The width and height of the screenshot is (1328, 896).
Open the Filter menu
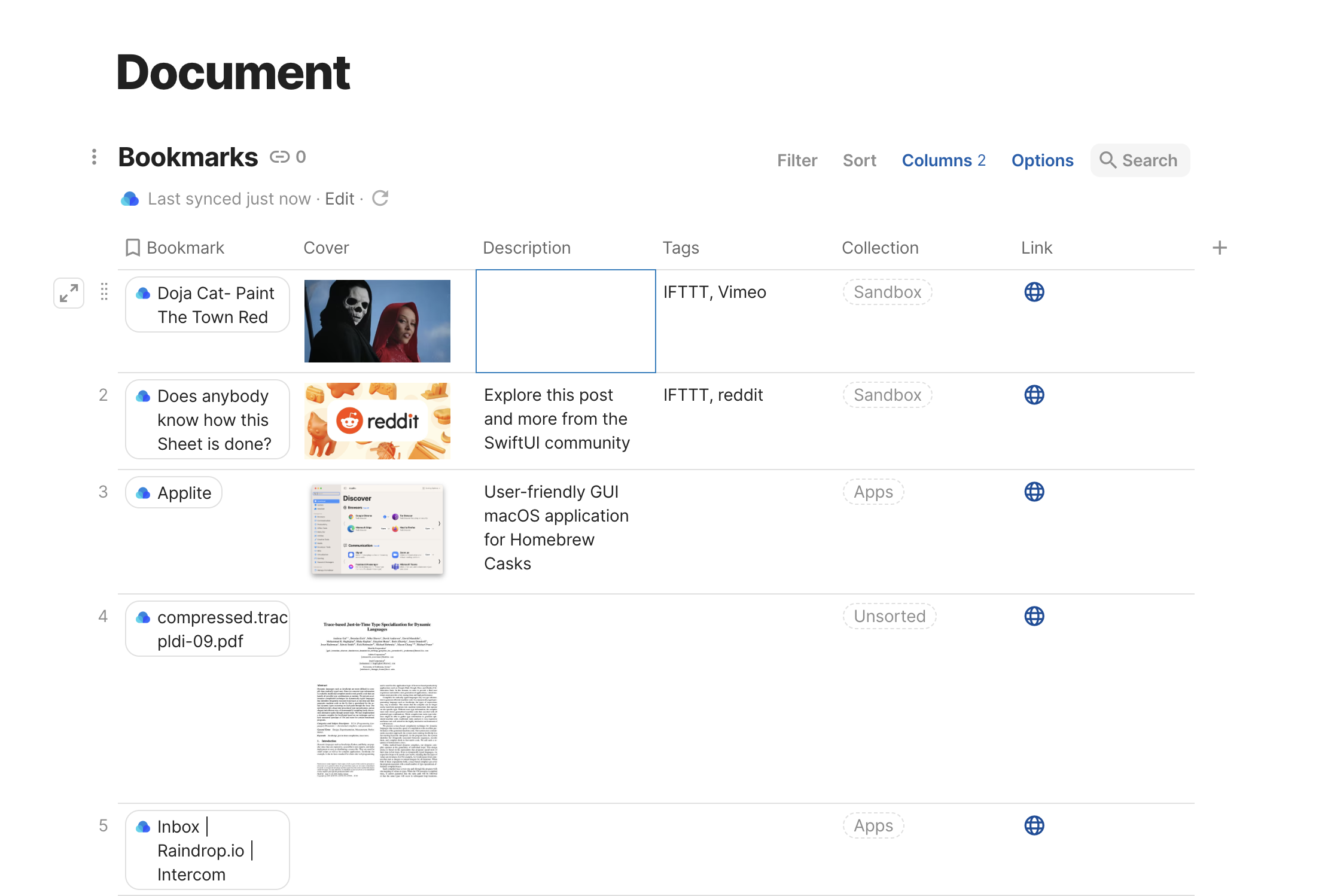[797, 160]
